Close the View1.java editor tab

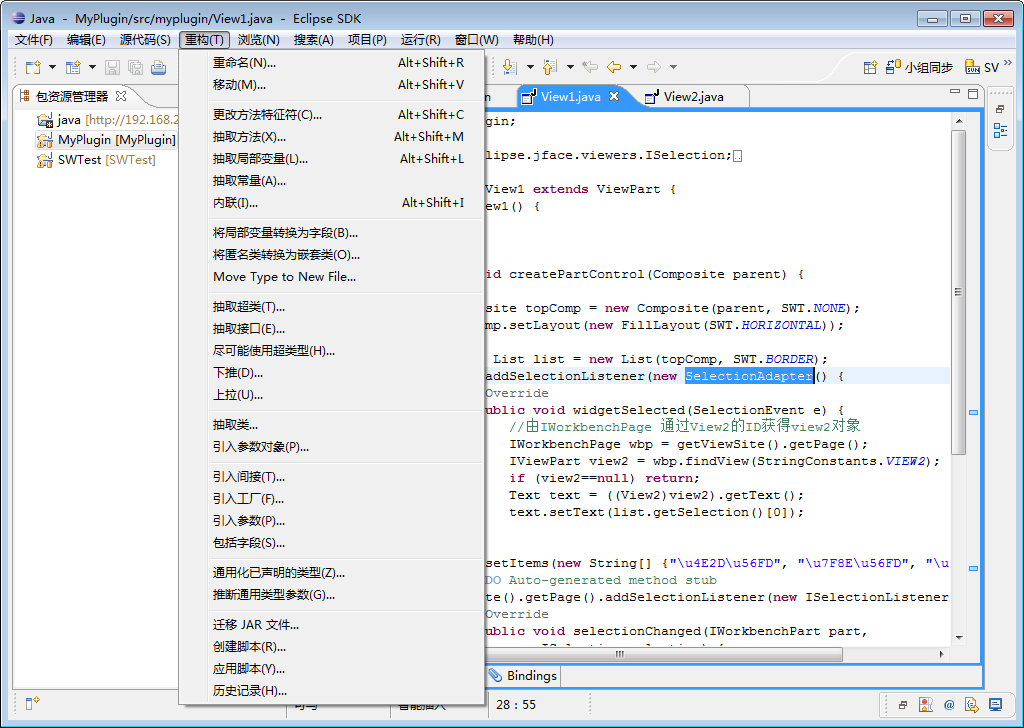[614, 96]
